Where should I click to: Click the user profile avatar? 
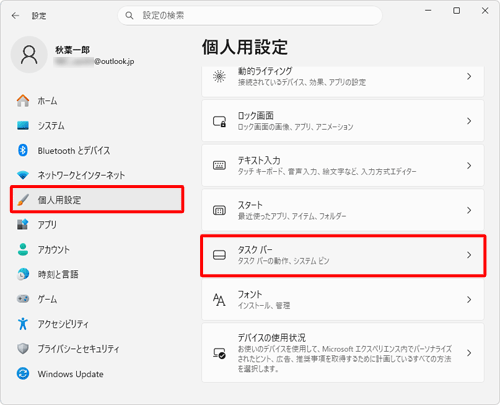pyautogui.click(x=29, y=55)
